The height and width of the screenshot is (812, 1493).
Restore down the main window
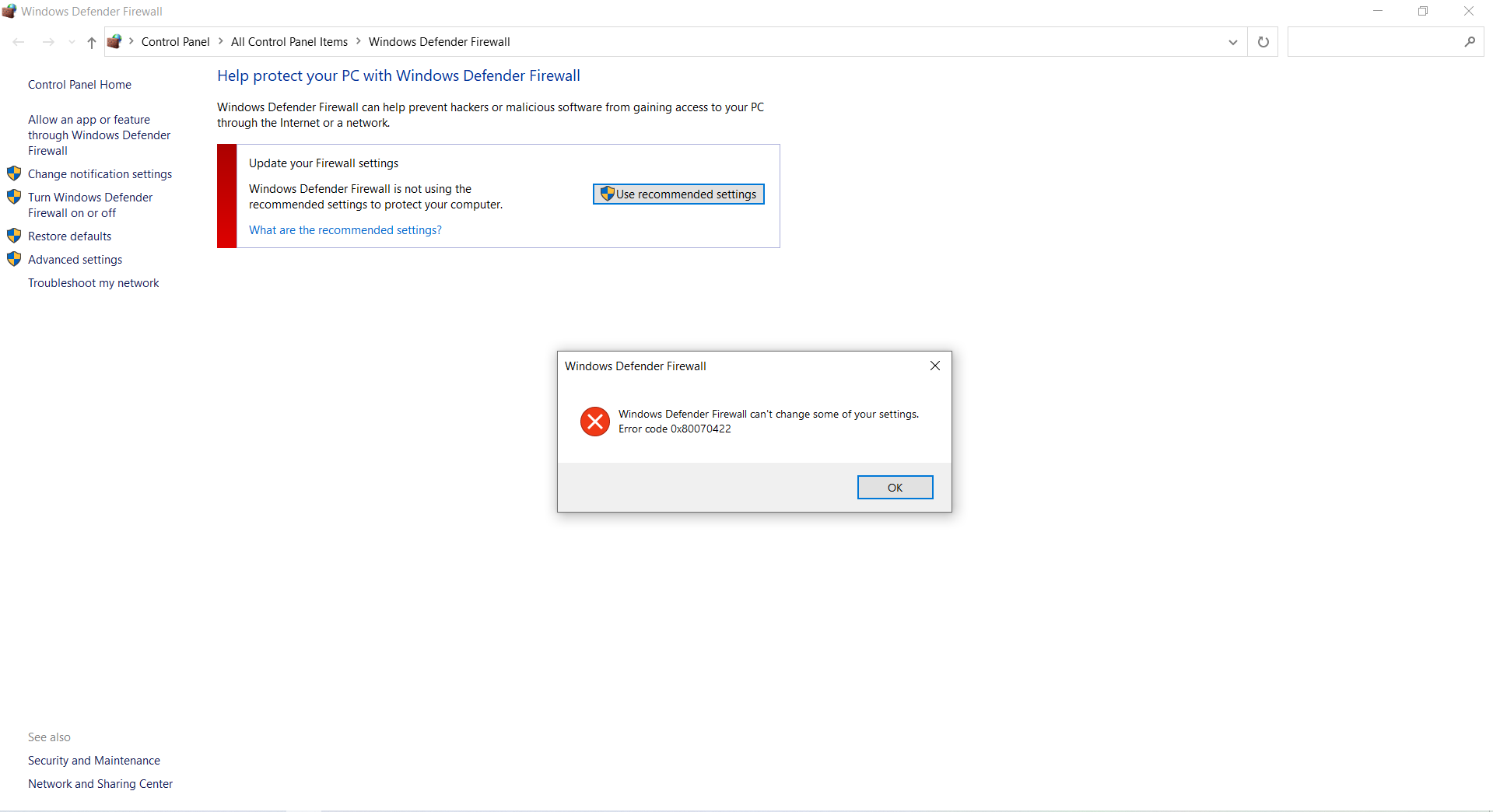[x=1423, y=11]
